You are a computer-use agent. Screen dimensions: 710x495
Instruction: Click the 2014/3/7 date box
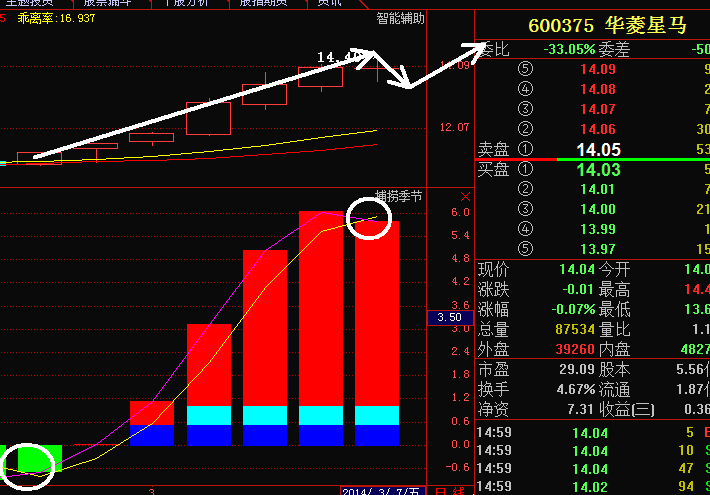pos(383,491)
